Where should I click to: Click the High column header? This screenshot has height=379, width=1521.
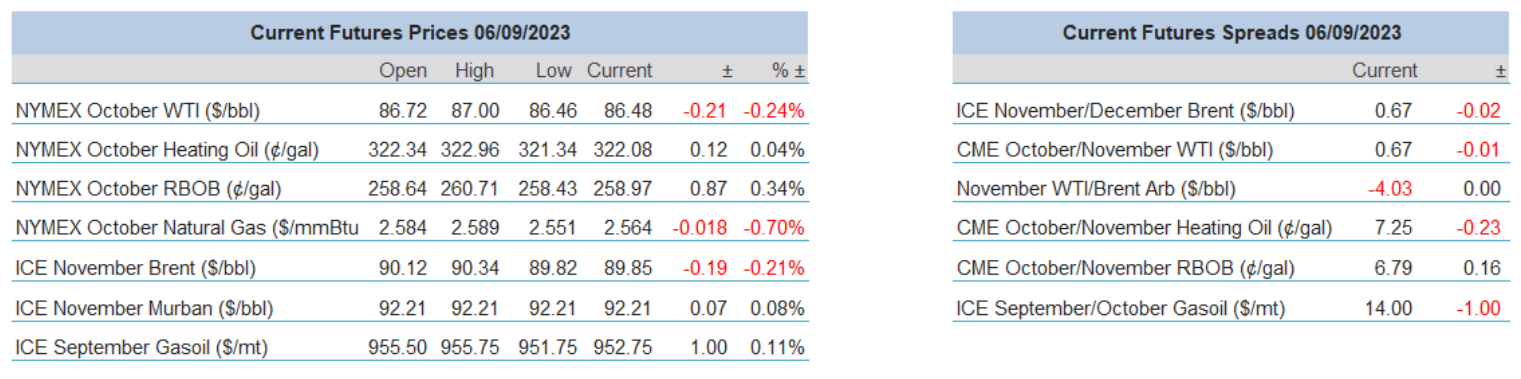click(x=474, y=71)
